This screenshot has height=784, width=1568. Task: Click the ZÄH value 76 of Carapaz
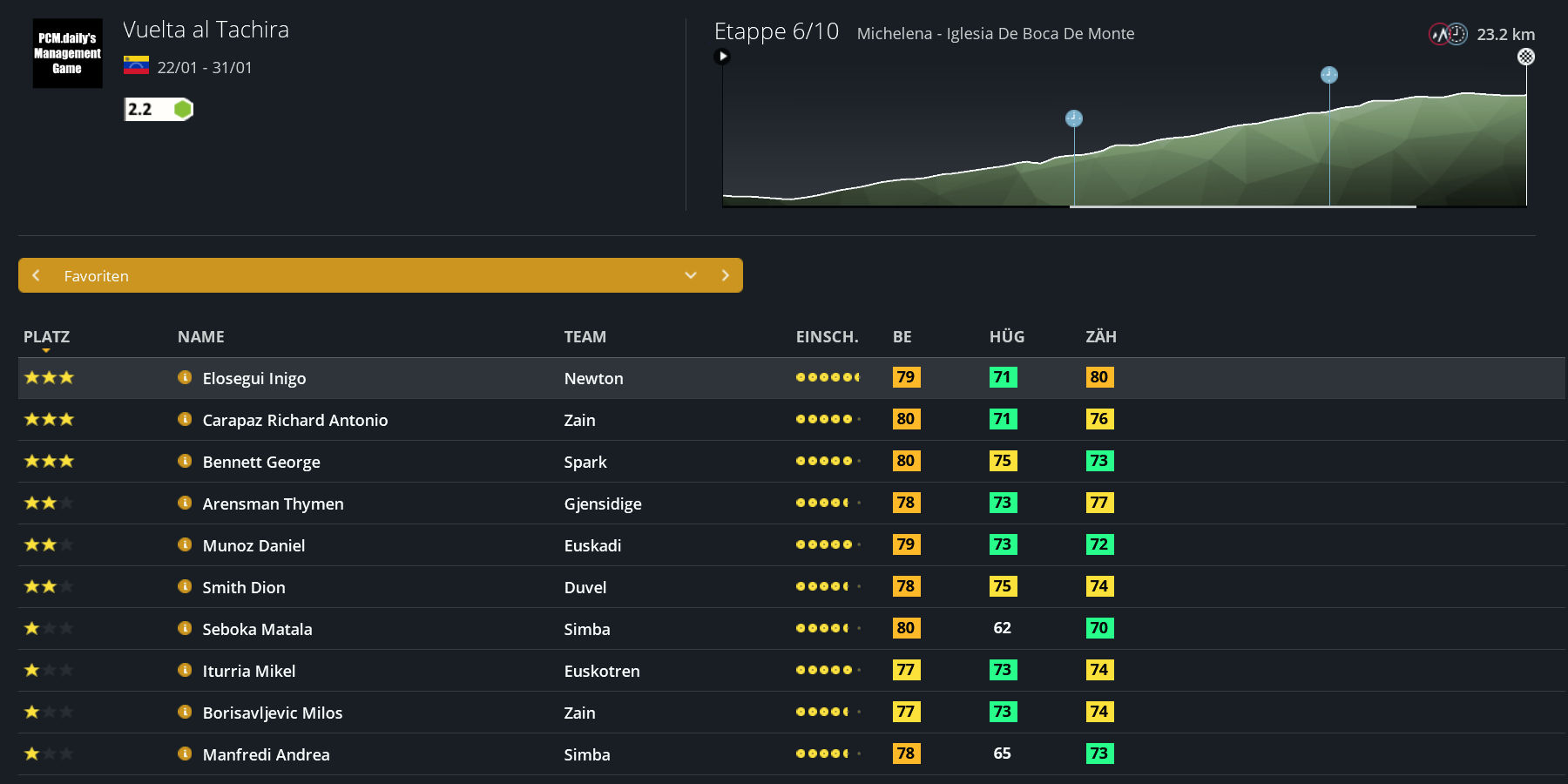click(1099, 419)
